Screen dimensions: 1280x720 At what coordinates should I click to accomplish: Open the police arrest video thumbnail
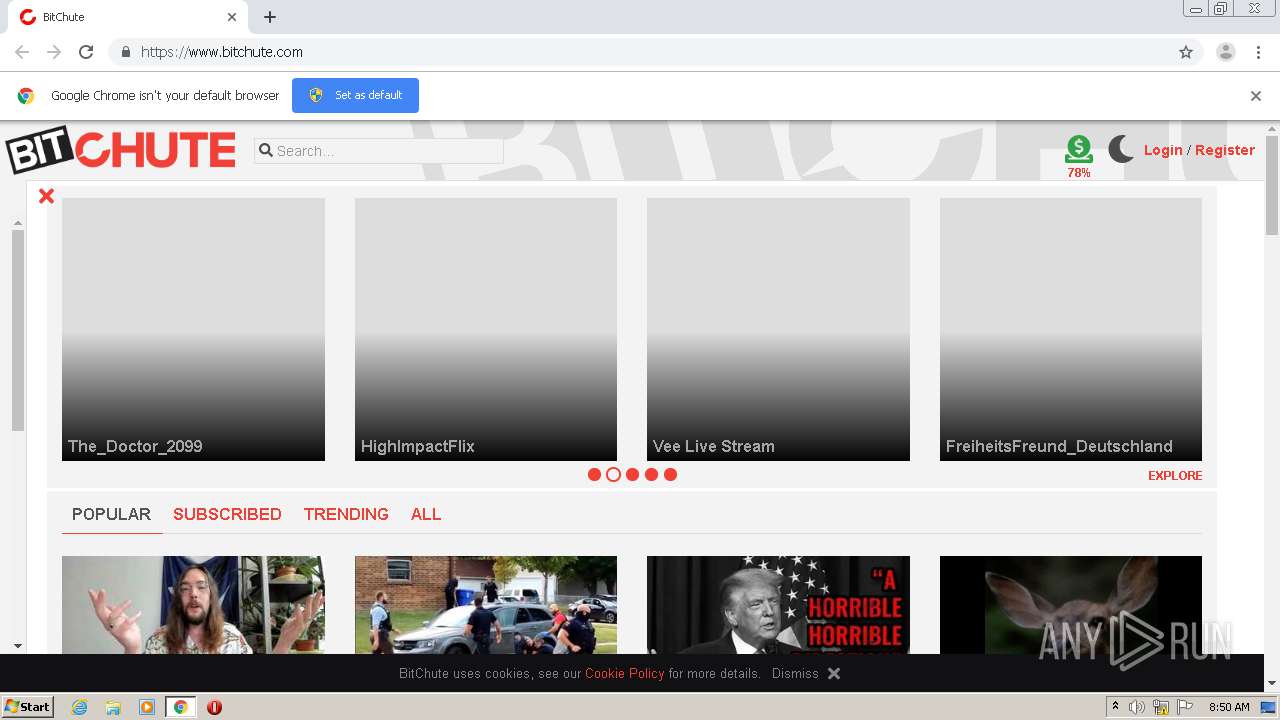click(486, 605)
